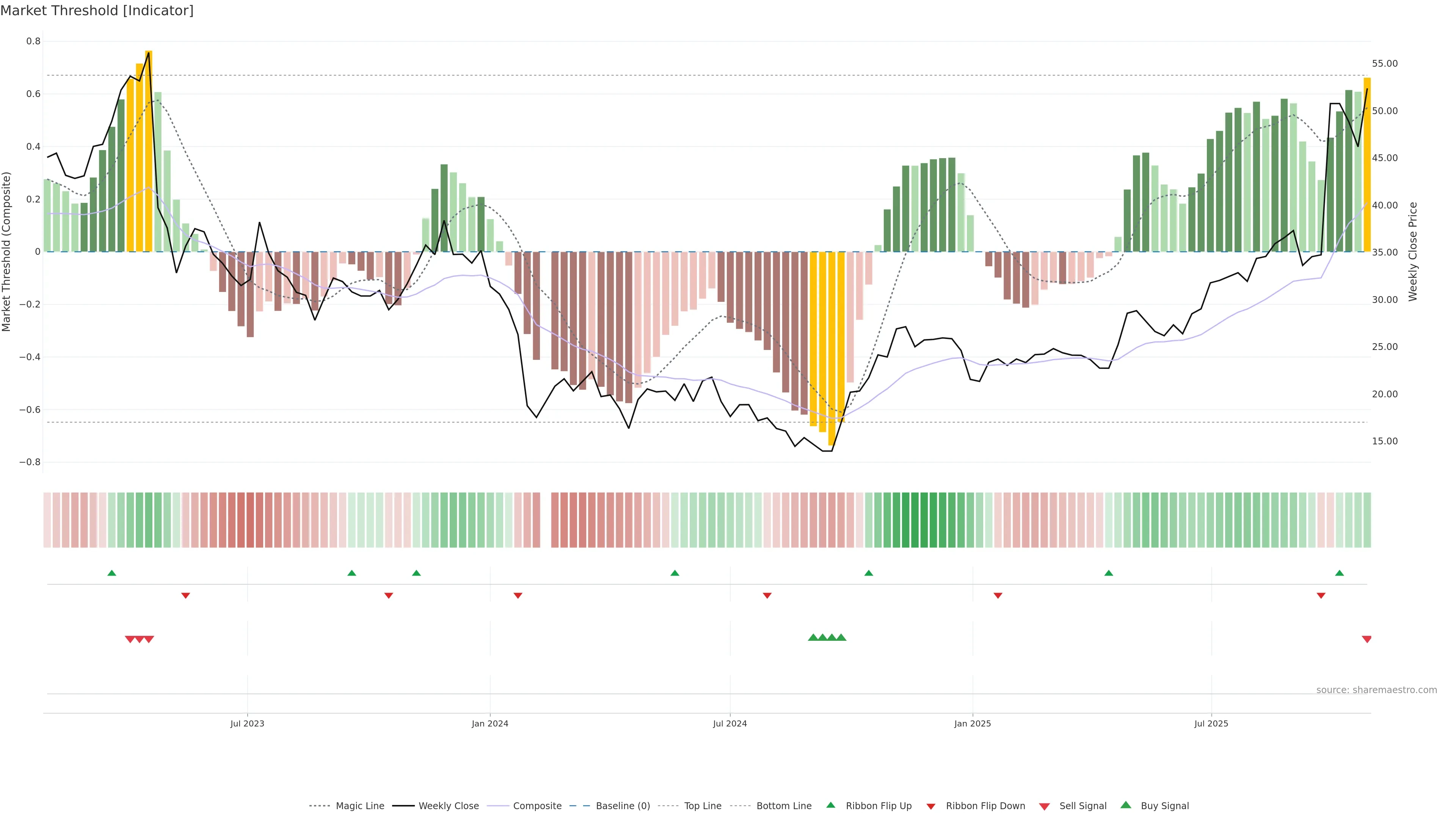The image size is (1456, 819).
Task: Click the leftmost green Buy Signal marker
Action: [813, 637]
